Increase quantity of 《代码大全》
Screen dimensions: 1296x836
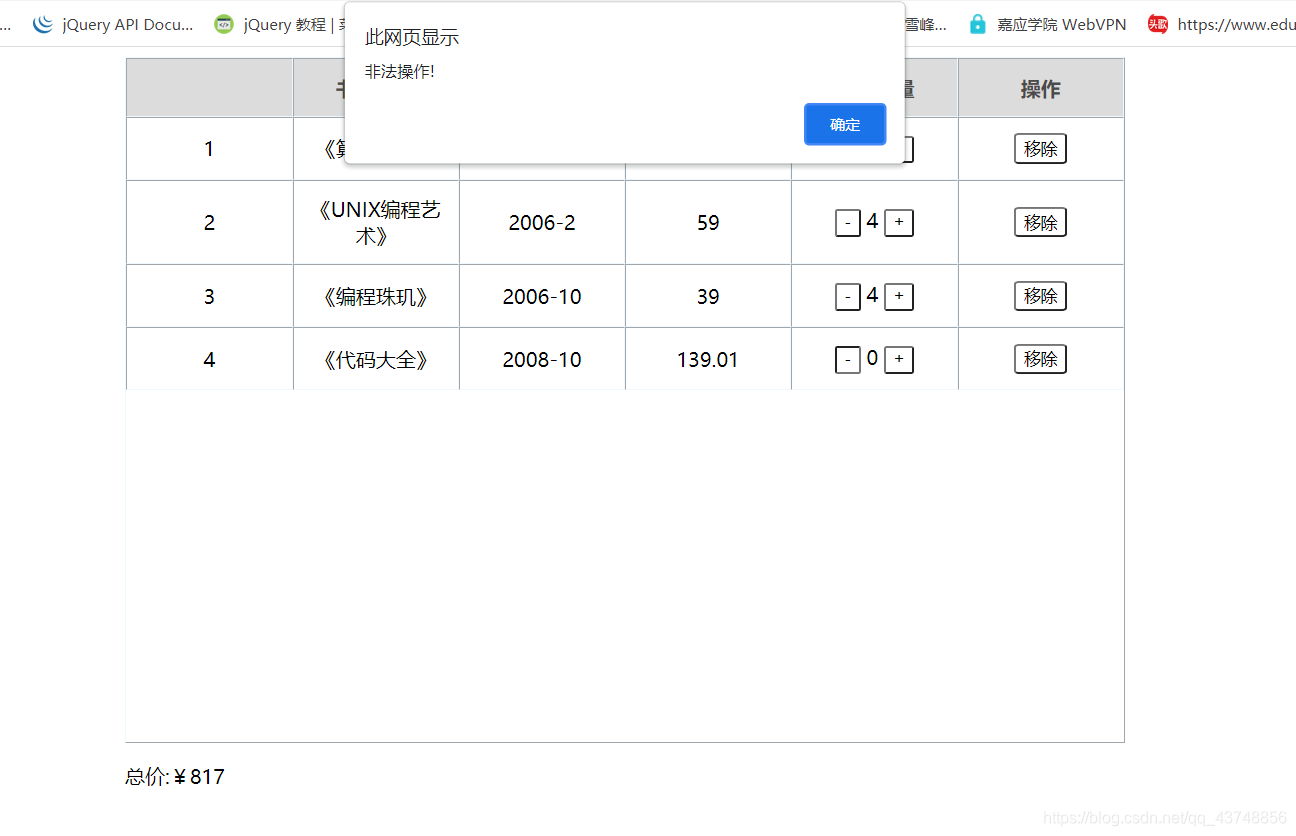tap(899, 360)
